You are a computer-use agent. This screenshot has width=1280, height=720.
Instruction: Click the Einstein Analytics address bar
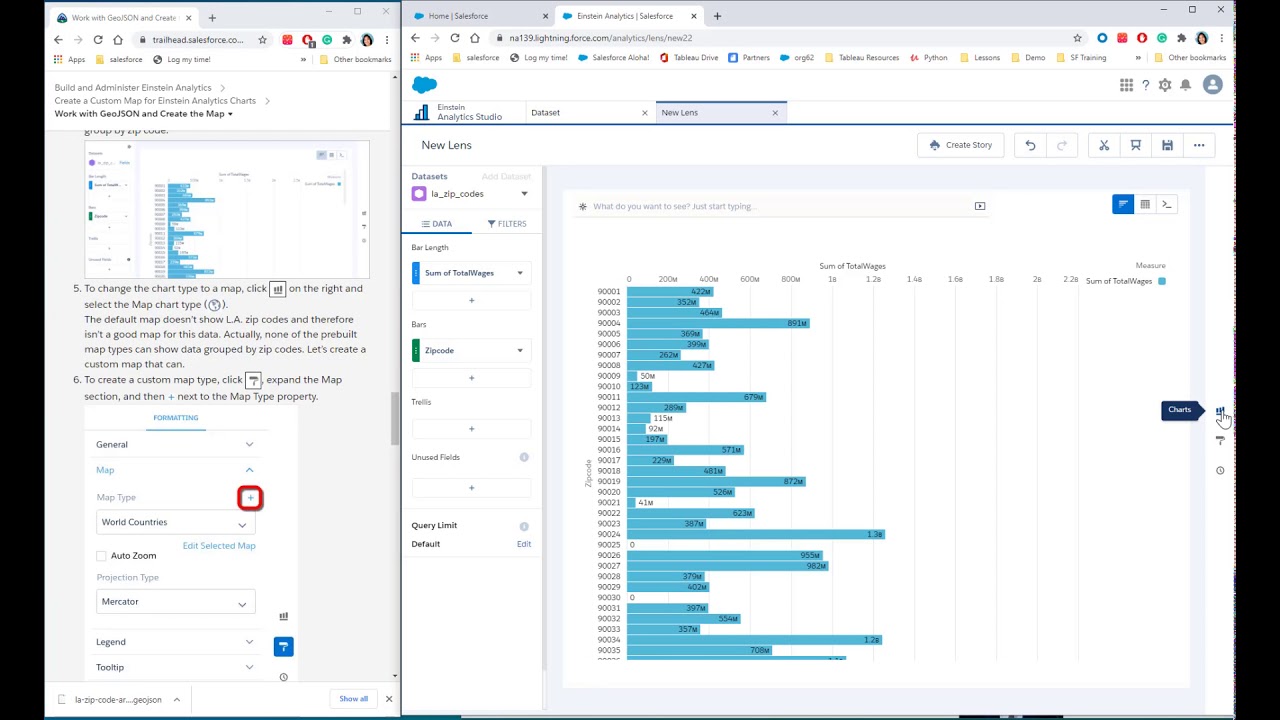tap(780, 38)
